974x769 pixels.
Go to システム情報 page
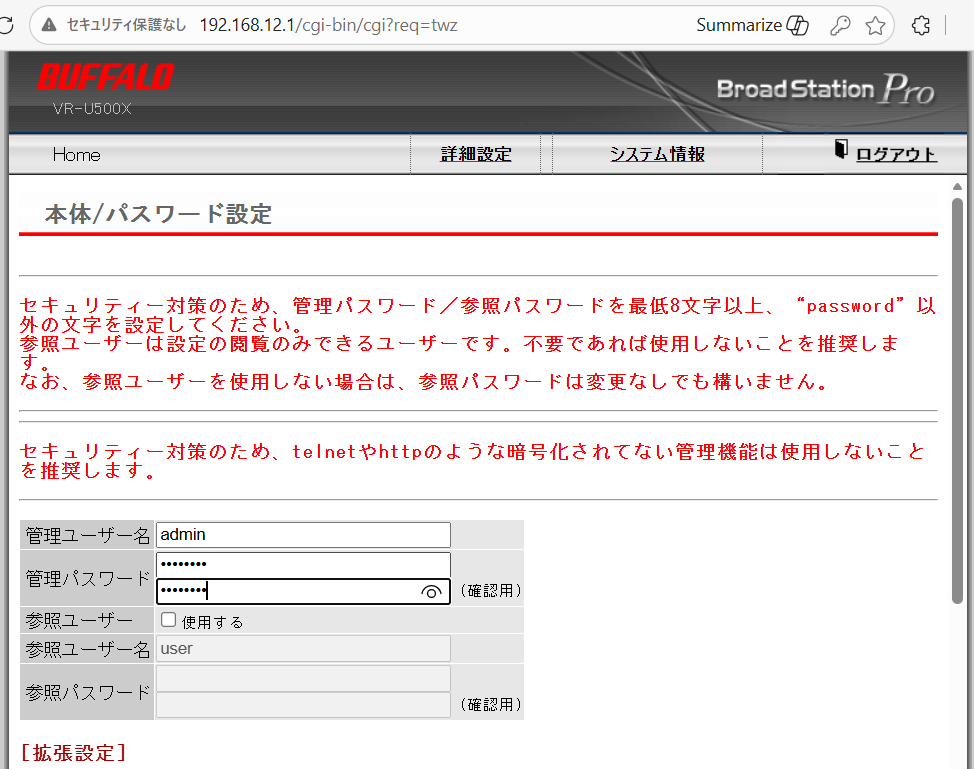(657, 154)
